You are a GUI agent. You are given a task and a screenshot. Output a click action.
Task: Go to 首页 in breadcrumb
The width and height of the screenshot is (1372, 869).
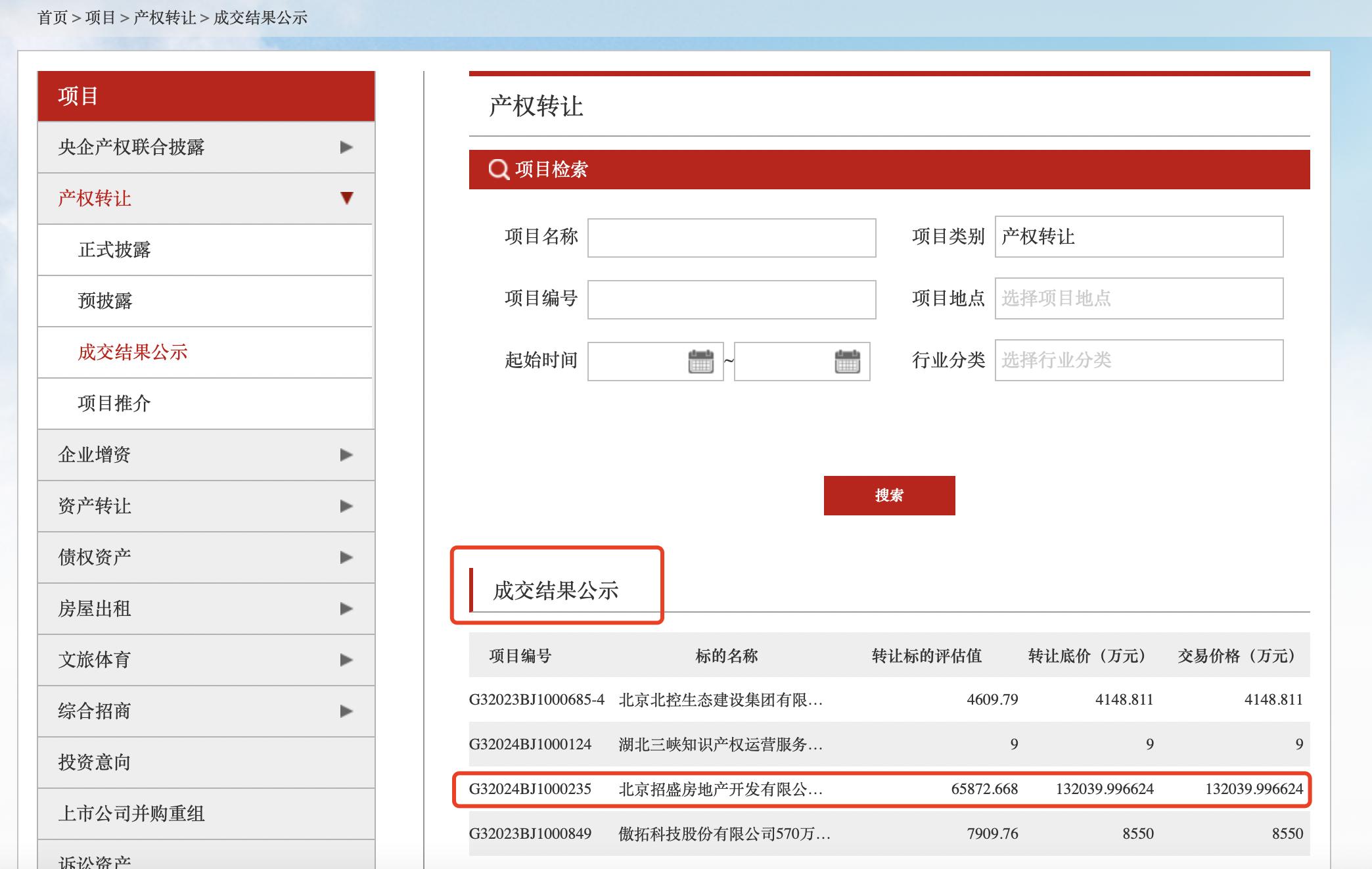[53, 18]
